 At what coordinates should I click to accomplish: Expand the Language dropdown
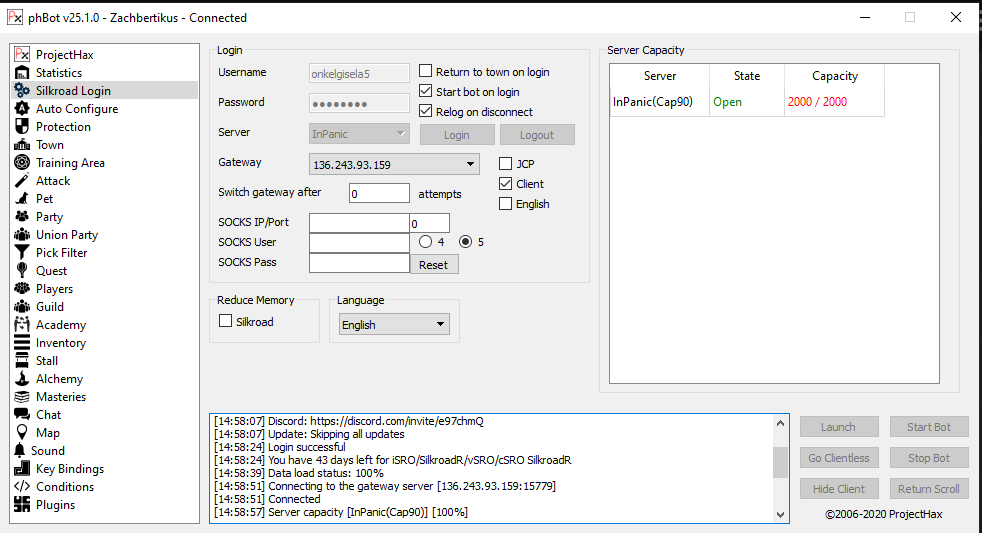click(440, 324)
